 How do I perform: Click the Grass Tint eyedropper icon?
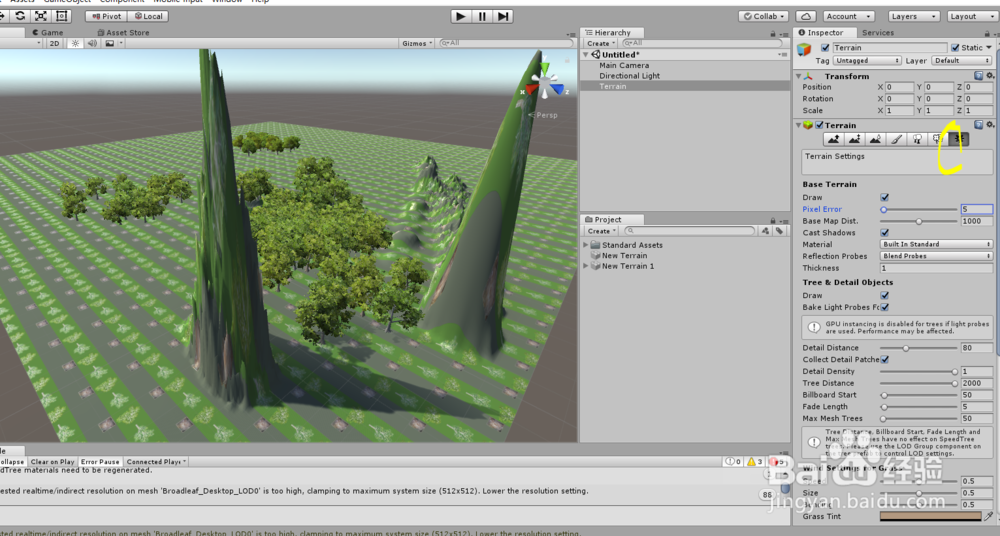coord(989,516)
